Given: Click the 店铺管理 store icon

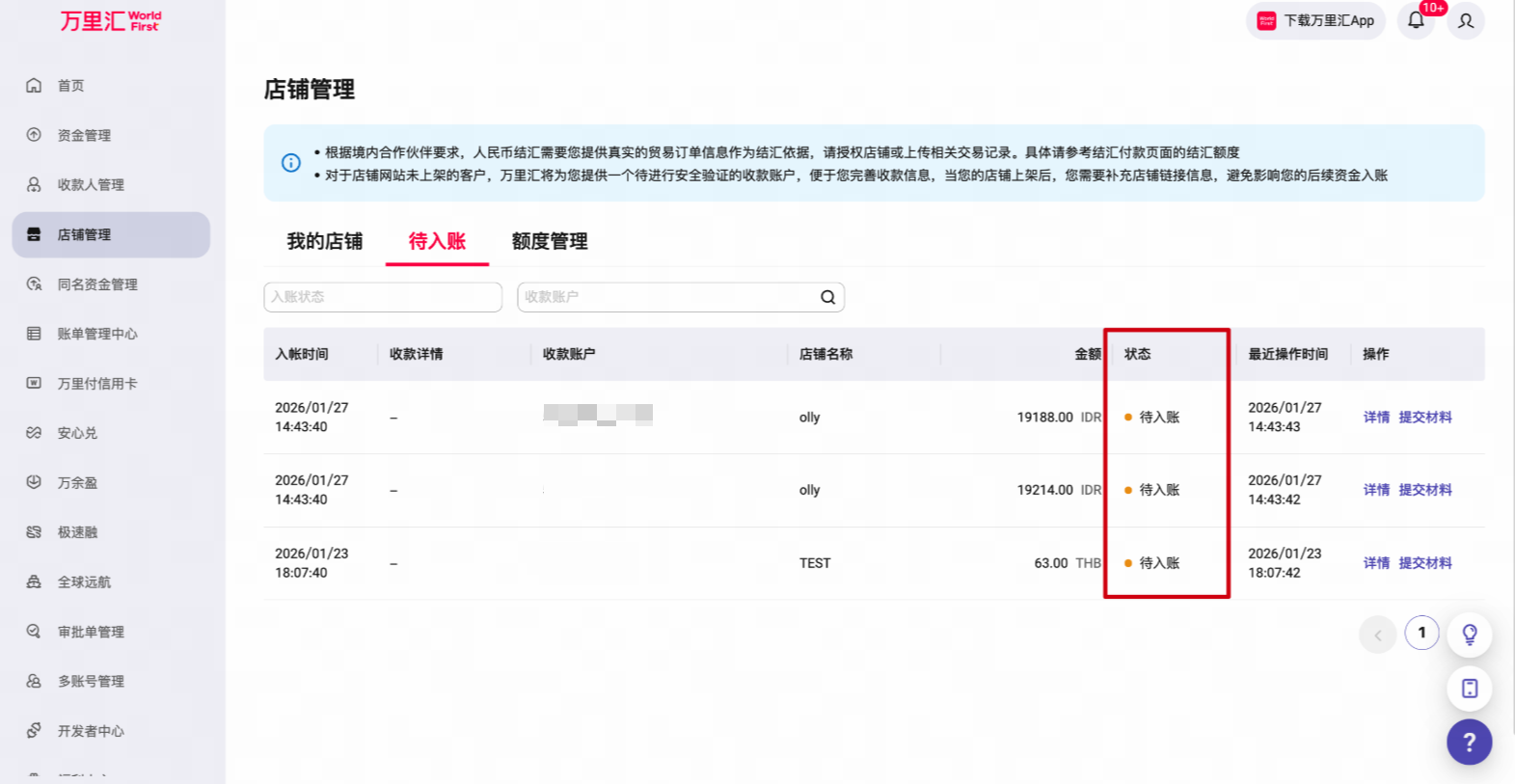Looking at the screenshot, I should click(34, 234).
